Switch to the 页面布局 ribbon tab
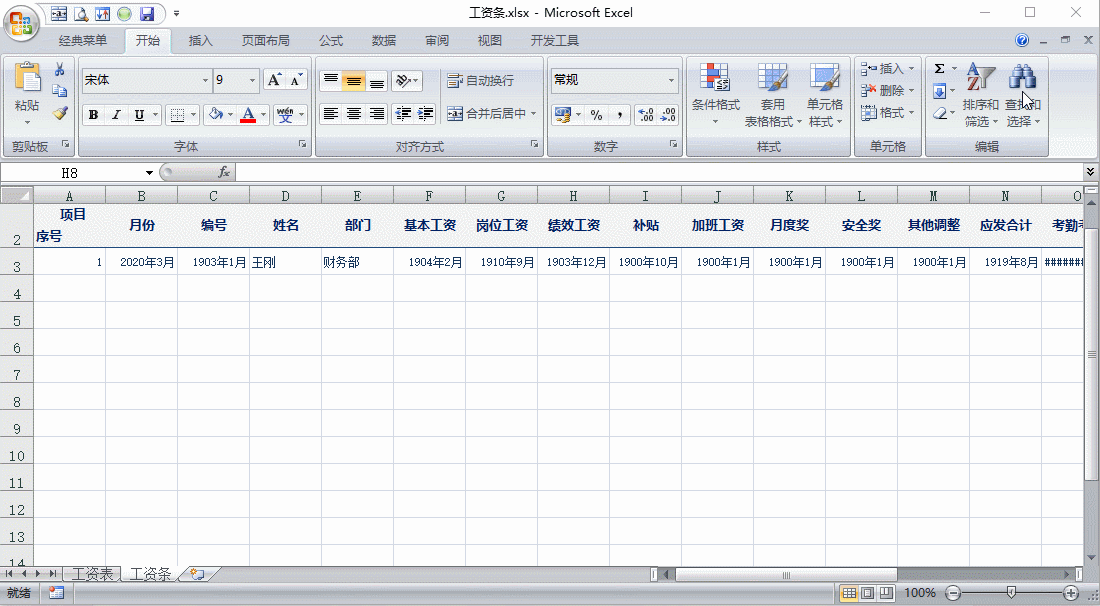The width and height of the screenshot is (1100, 606). (265, 41)
